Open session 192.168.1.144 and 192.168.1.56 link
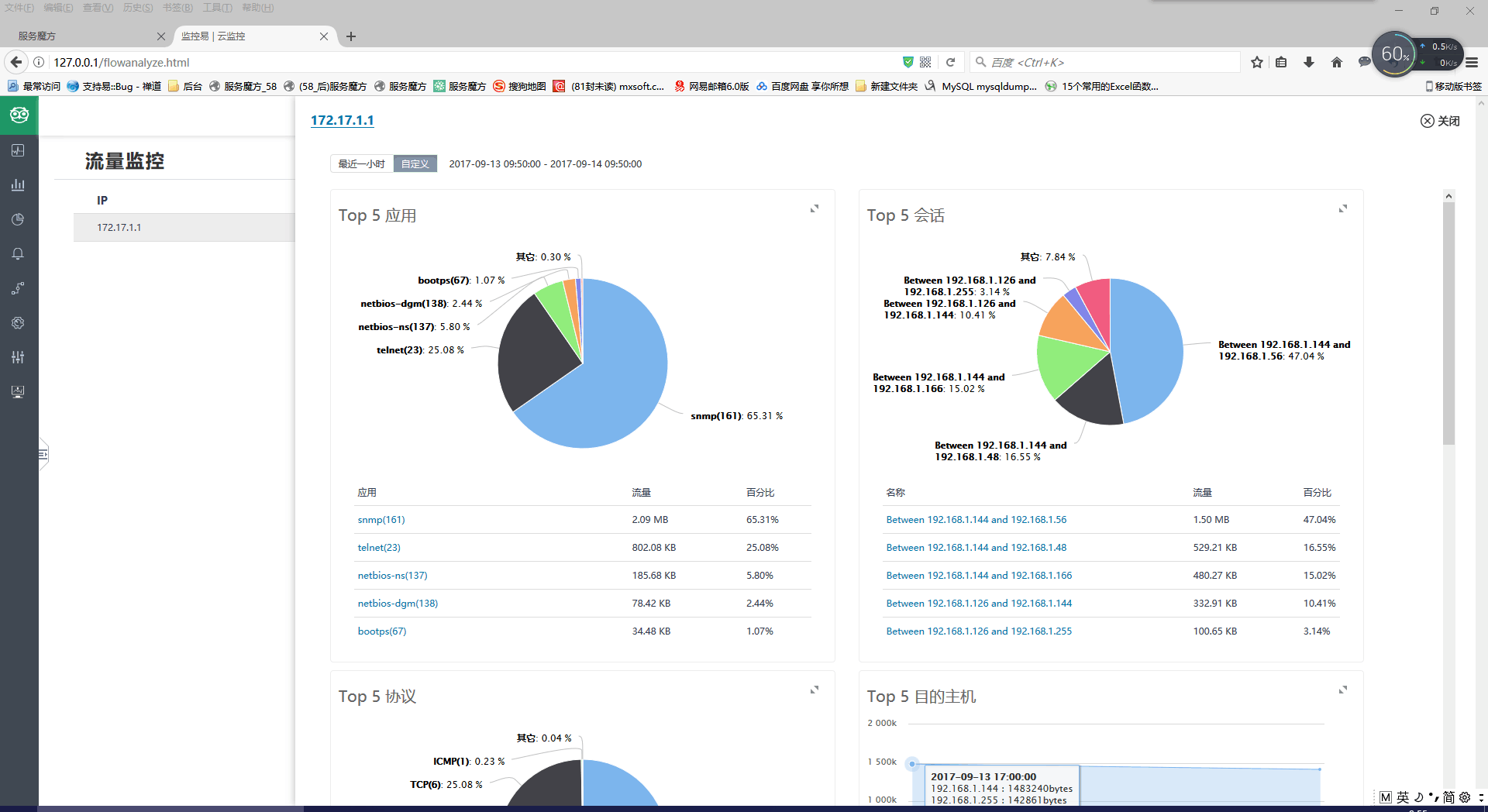 click(976, 520)
